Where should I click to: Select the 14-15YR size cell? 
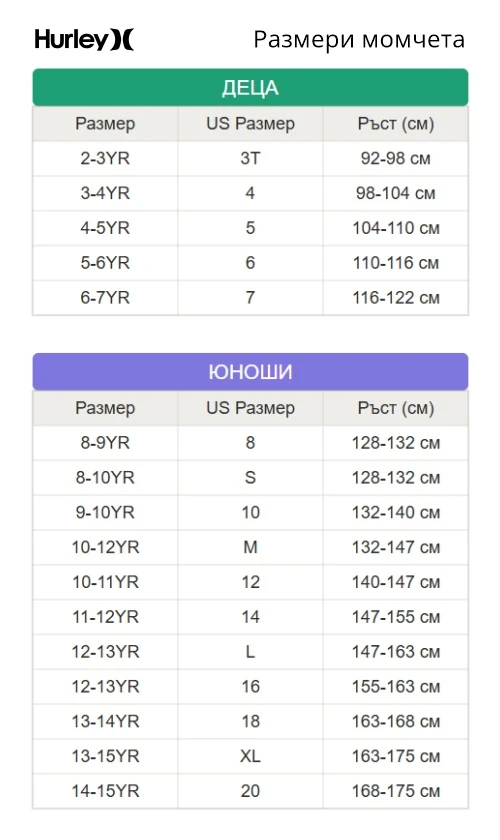105,791
